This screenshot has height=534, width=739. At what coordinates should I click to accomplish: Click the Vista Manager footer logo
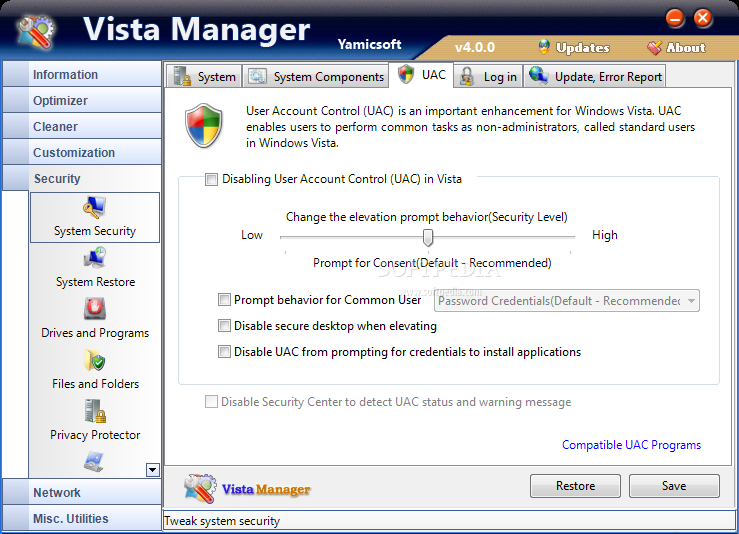247,488
